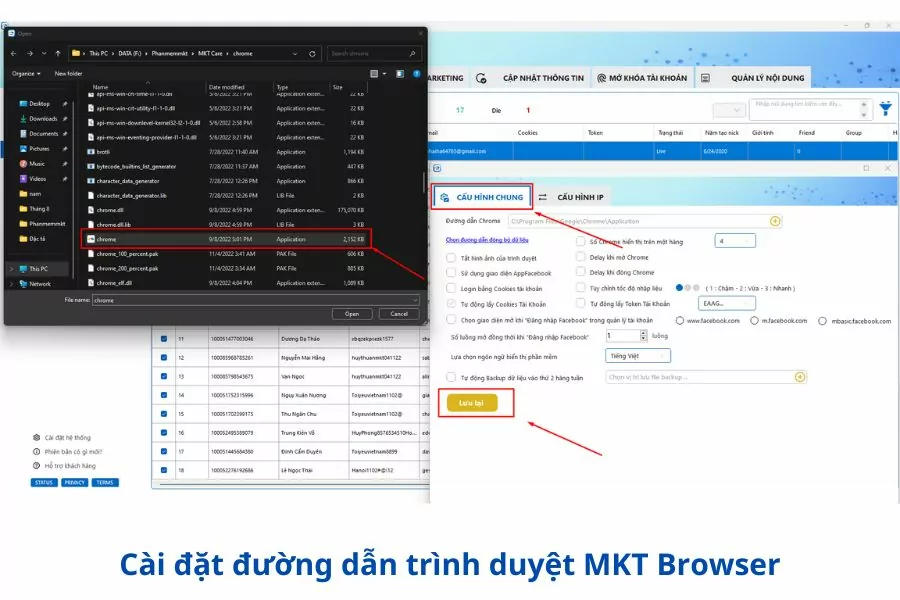Adjust the data entry speed slider
900x600 pixels.
688,288
